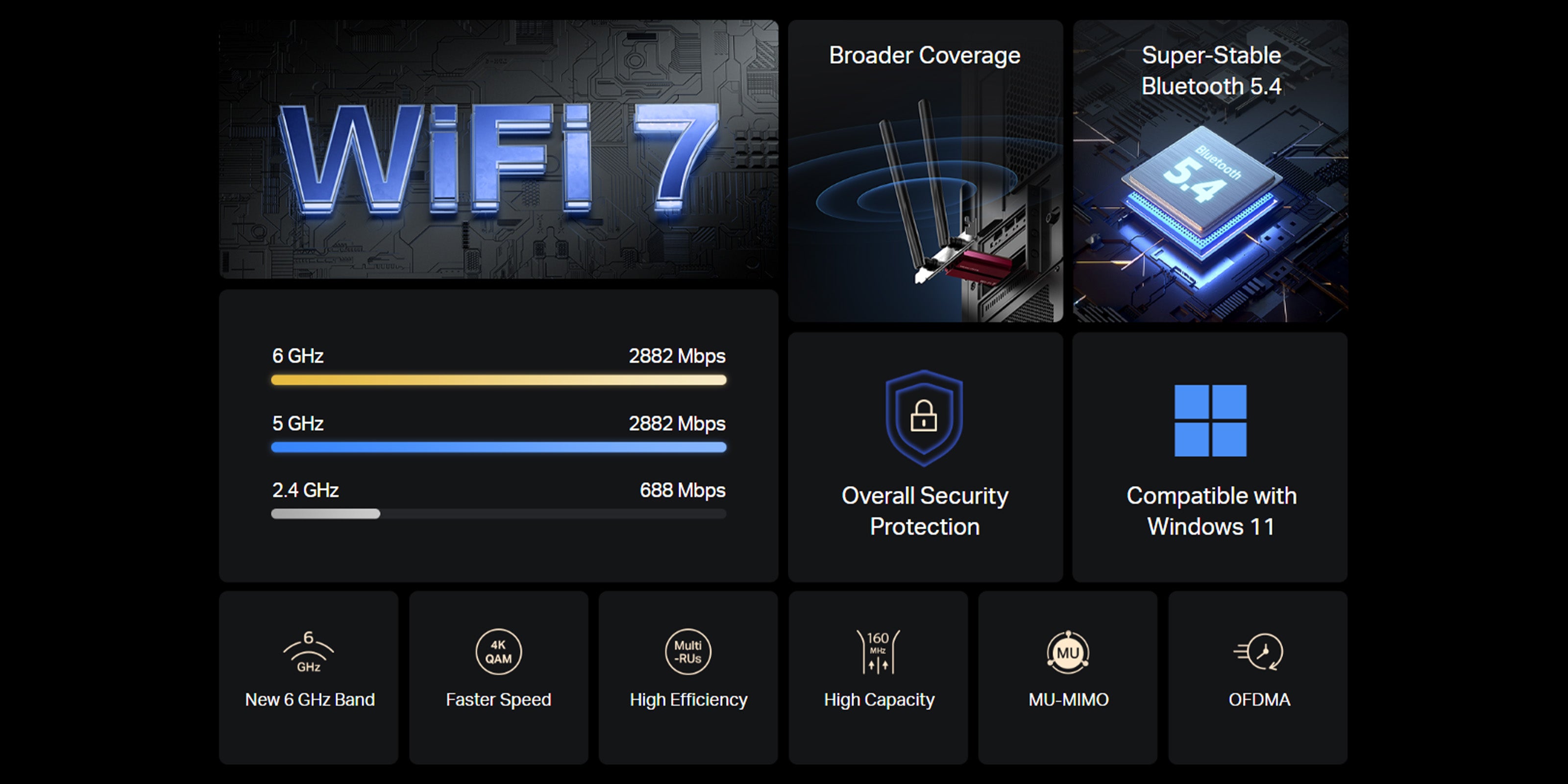Click the blue 5 GHz speed bar
Image resolution: width=1568 pixels, height=784 pixels.
[x=498, y=447]
